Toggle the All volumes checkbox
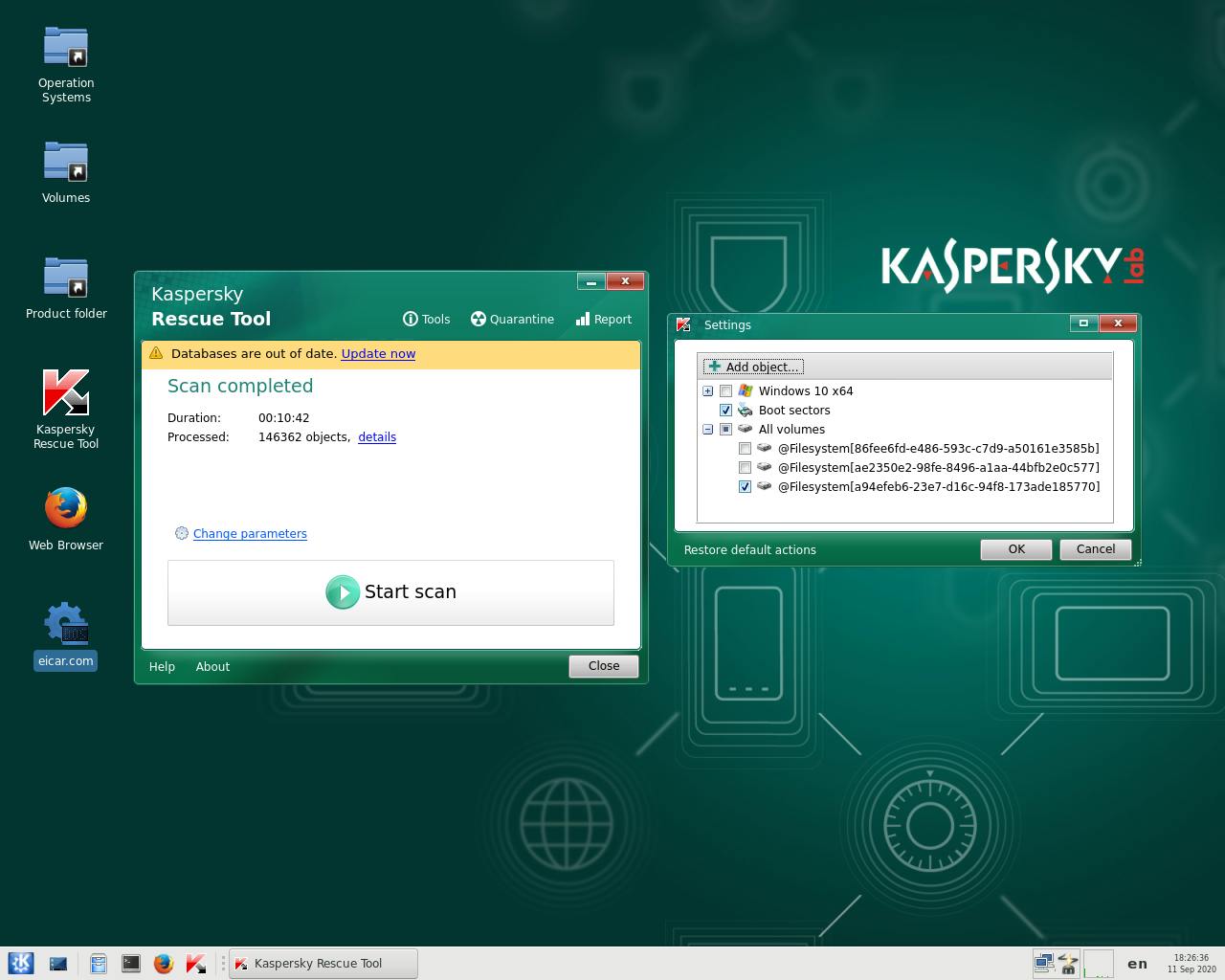This screenshot has width=1225, height=980. coord(725,429)
